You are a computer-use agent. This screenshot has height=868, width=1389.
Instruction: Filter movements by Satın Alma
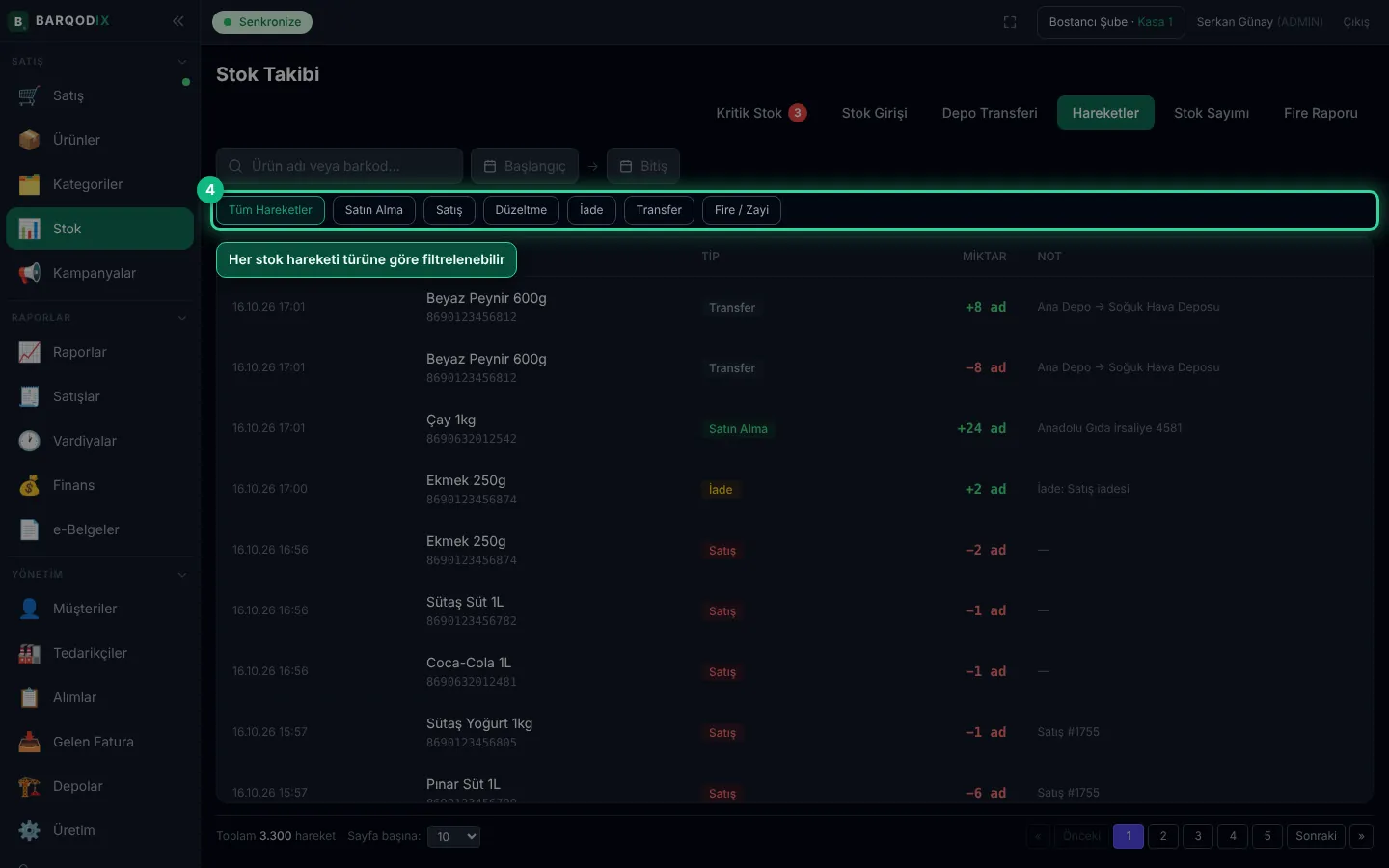pos(374,210)
